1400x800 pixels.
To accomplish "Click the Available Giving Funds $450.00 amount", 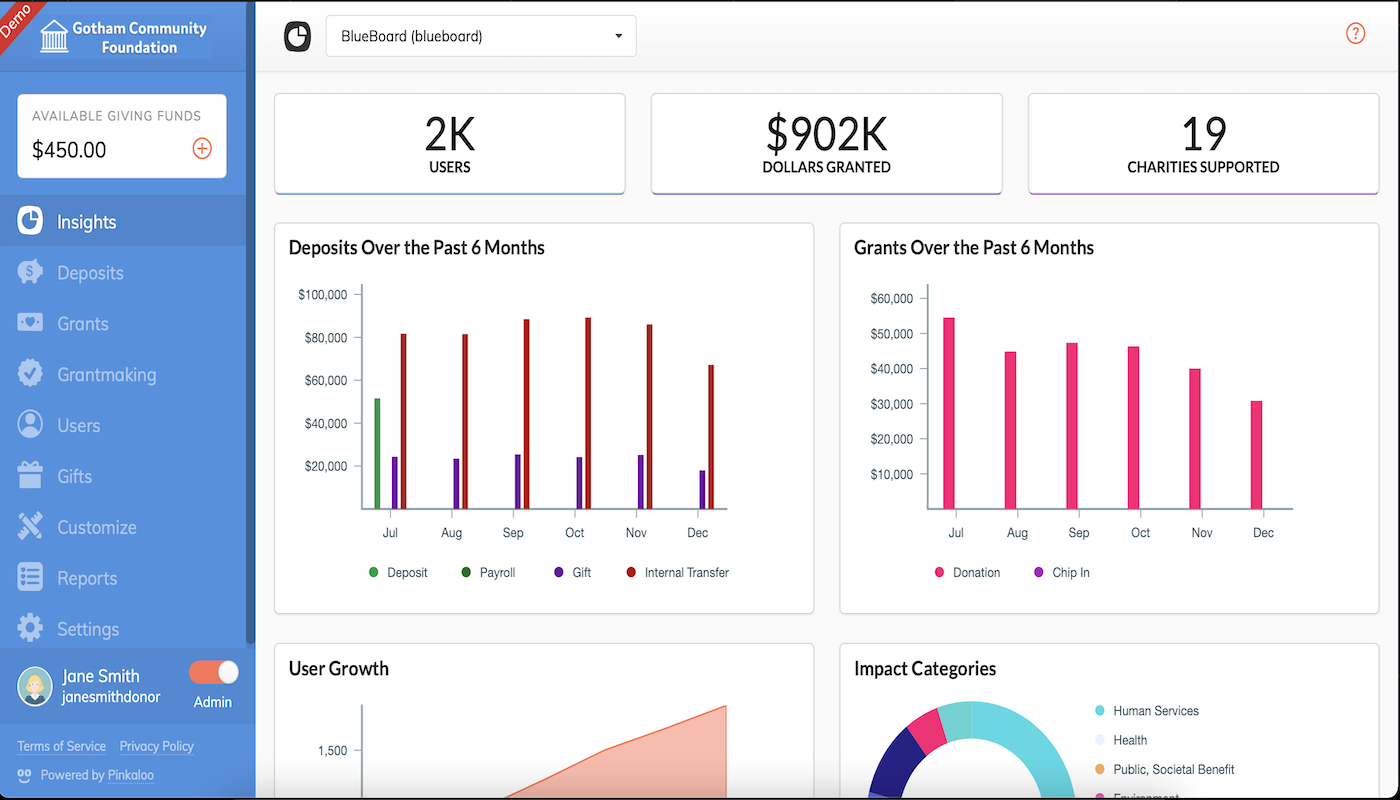I will (69, 150).
